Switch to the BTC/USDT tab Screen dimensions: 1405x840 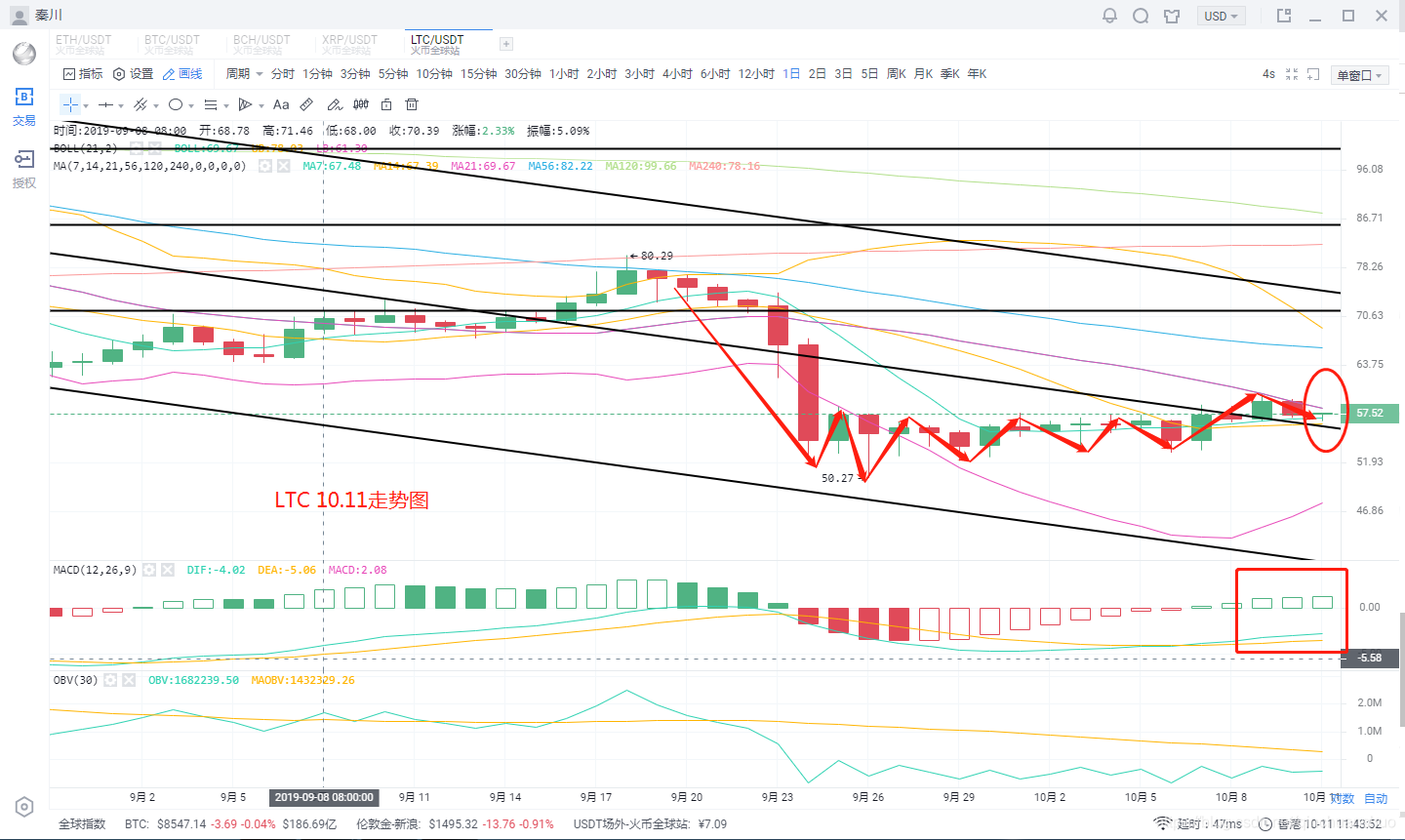pos(172,44)
